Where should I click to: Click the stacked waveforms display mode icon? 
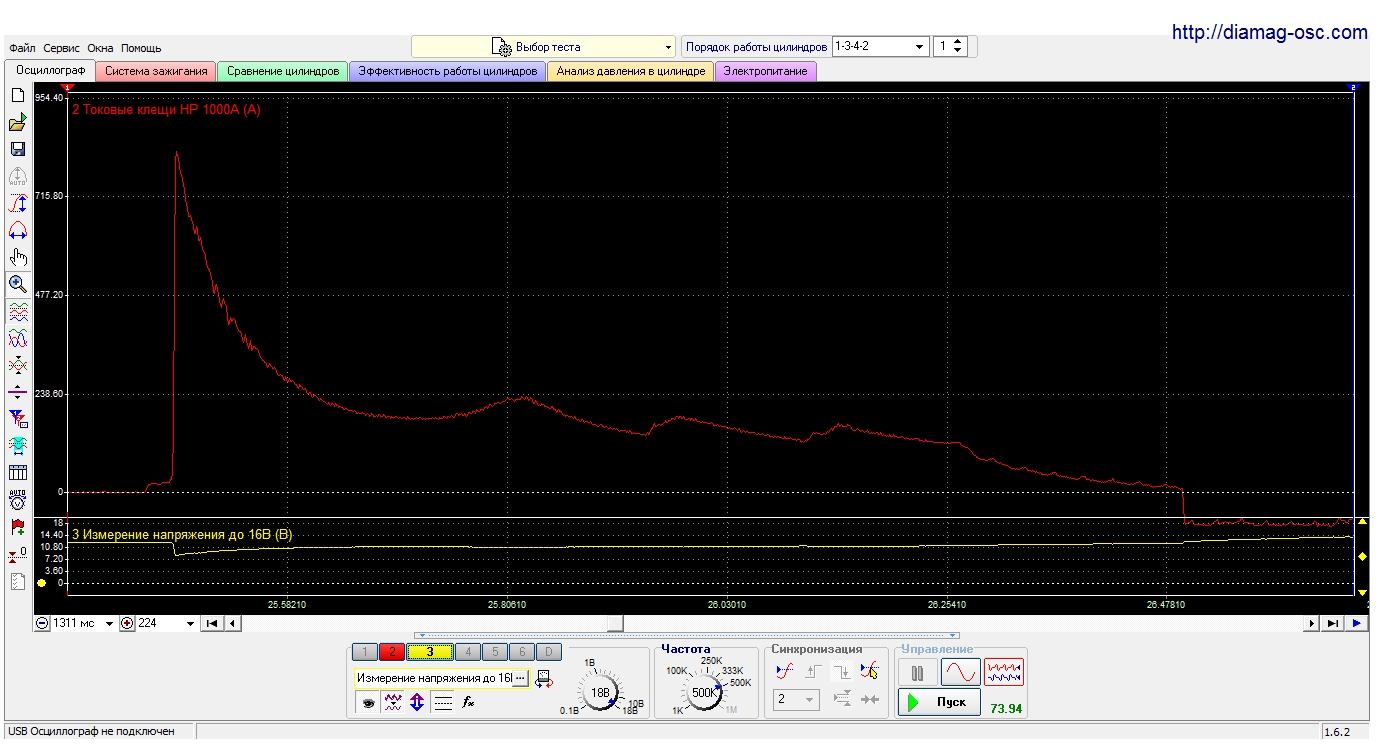coord(17,311)
